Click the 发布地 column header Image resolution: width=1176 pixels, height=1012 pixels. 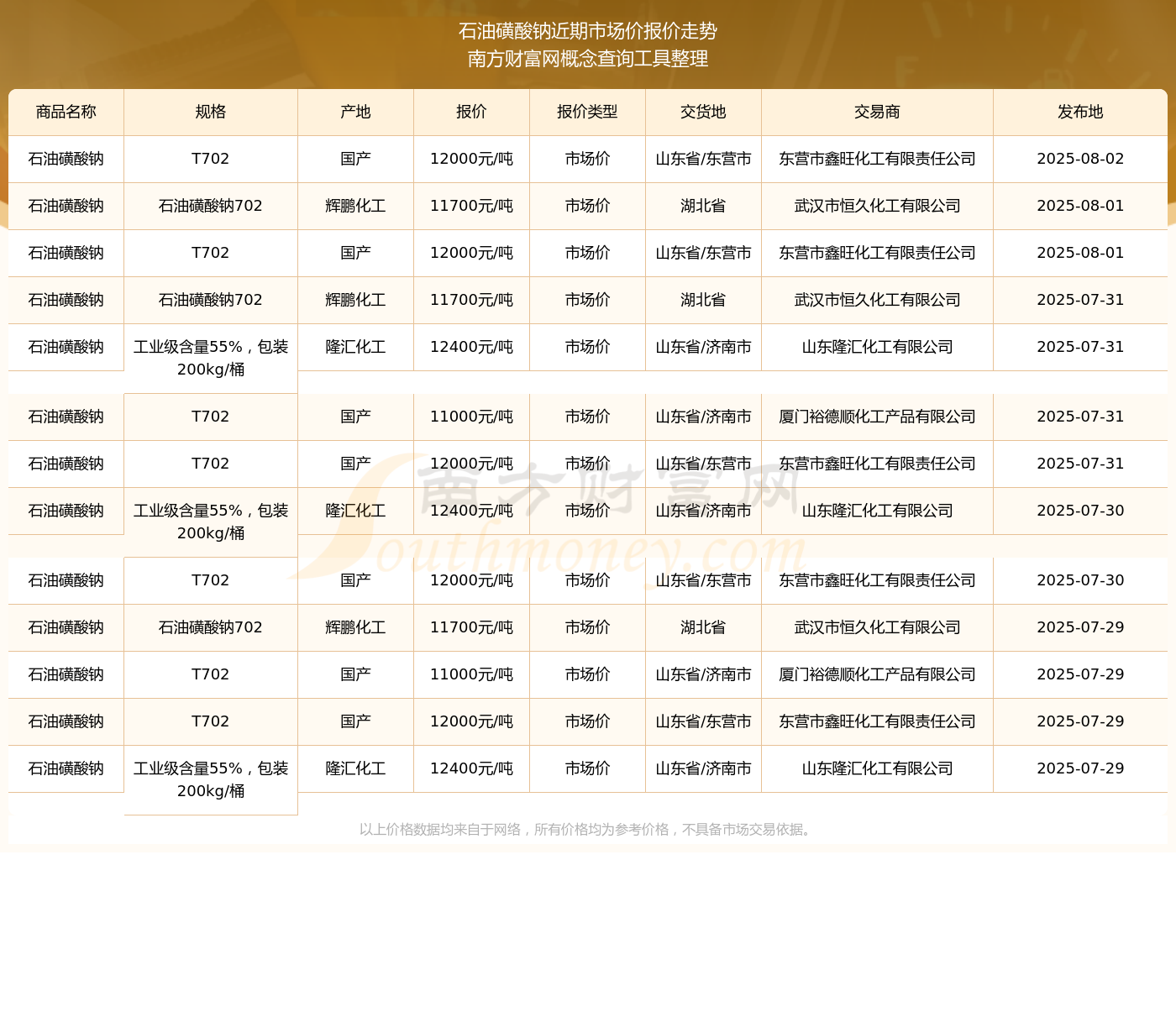coord(1080,112)
